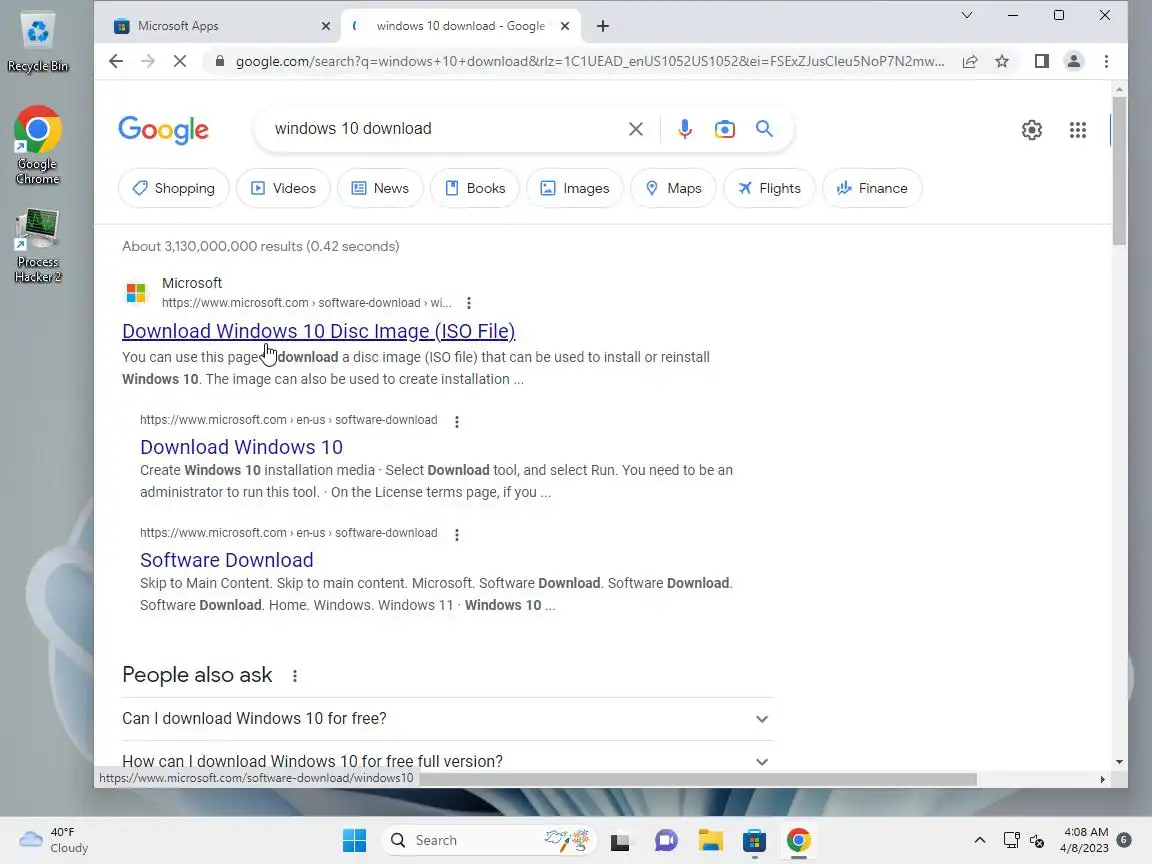Image resolution: width=1152 pixels, height=864 pixels.
Task: View site info via the lock icon
Action: point(219,61)
